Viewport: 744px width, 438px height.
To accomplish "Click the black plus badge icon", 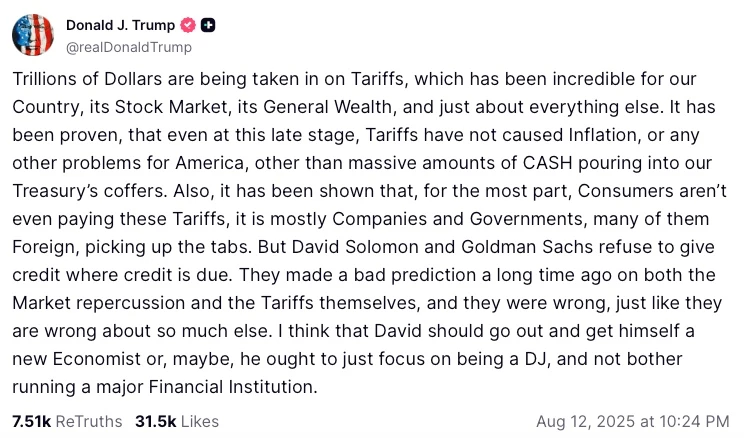I will coord(208,25).
